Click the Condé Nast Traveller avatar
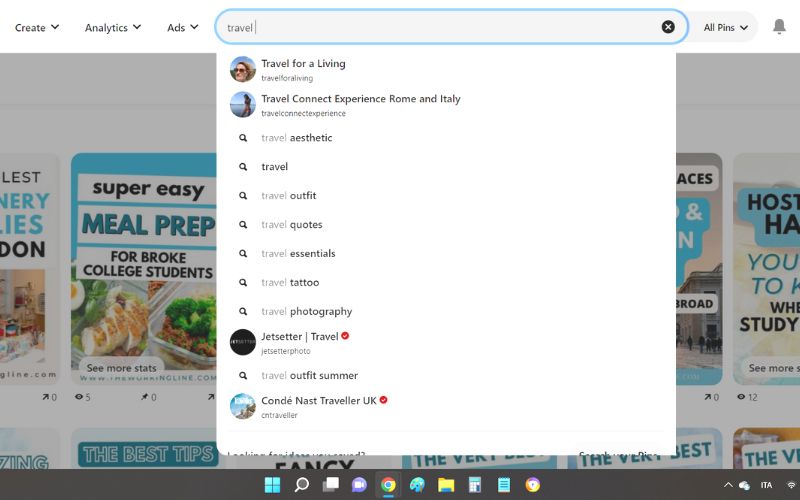800x500 pixels. (243, 407)
